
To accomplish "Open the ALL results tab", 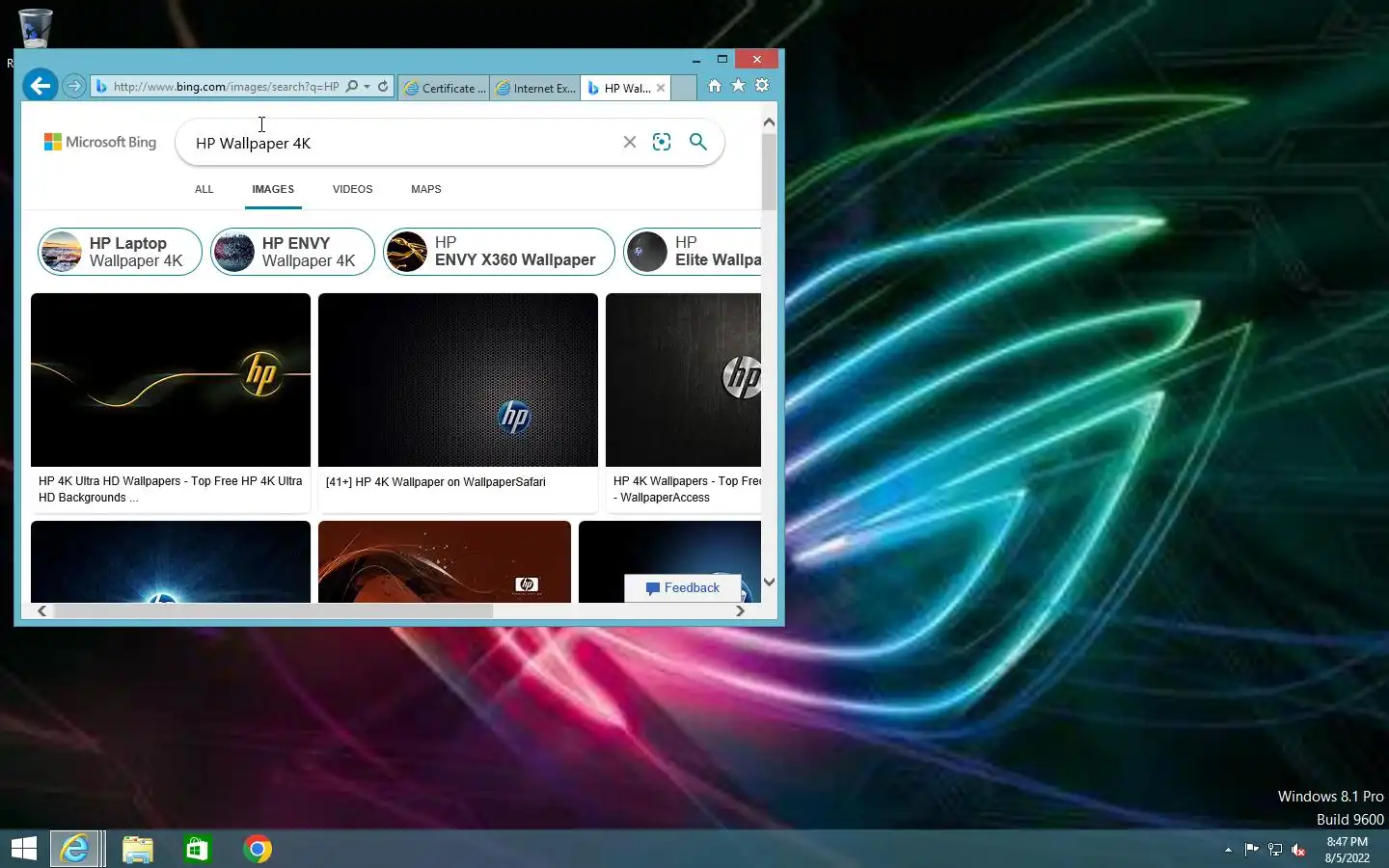I will 204,189.
